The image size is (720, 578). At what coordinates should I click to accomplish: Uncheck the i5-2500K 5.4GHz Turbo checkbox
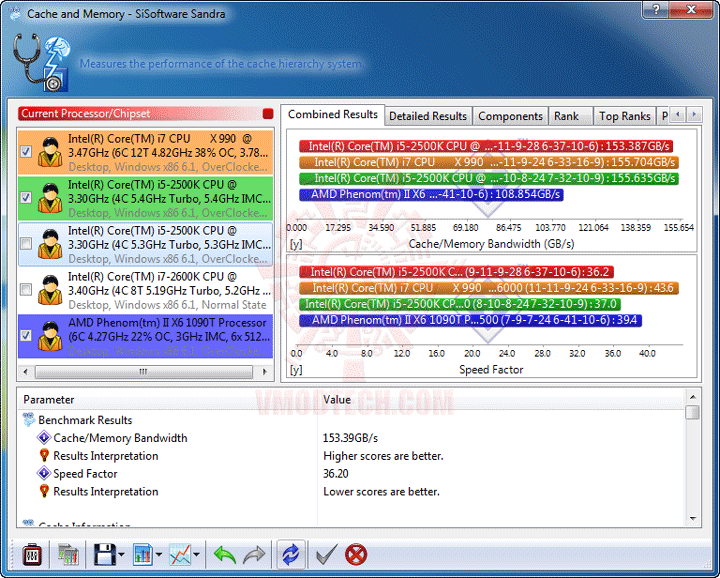pyautogui.click(x=26, y=197)
